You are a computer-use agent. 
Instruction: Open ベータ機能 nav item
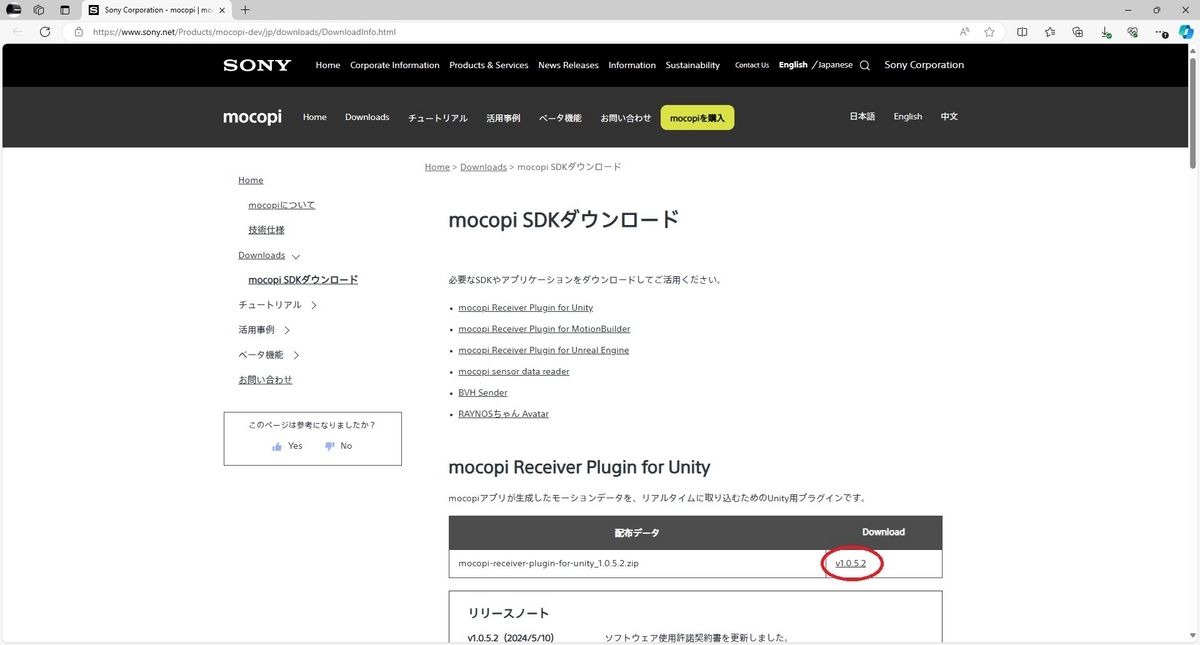tap(560, 117)
